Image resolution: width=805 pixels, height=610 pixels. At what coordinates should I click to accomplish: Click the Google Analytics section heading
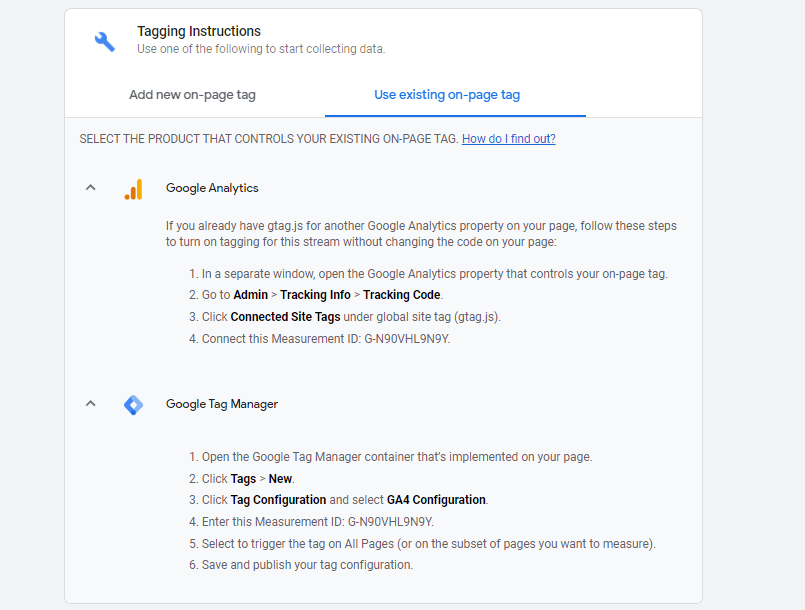click(x=212, y=188)
